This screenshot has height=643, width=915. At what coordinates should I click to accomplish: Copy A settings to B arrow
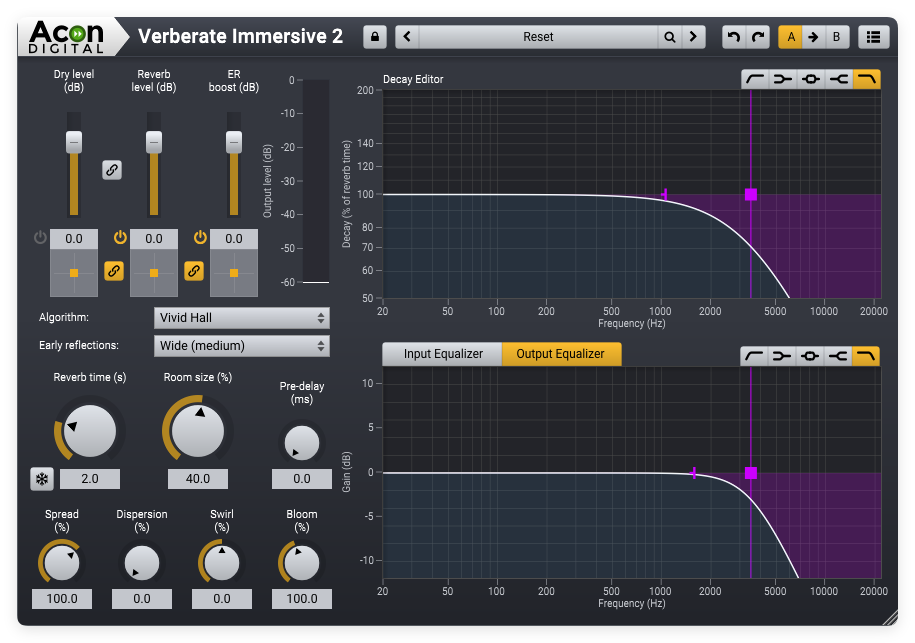pyautogui.click(x=813, y=37)
